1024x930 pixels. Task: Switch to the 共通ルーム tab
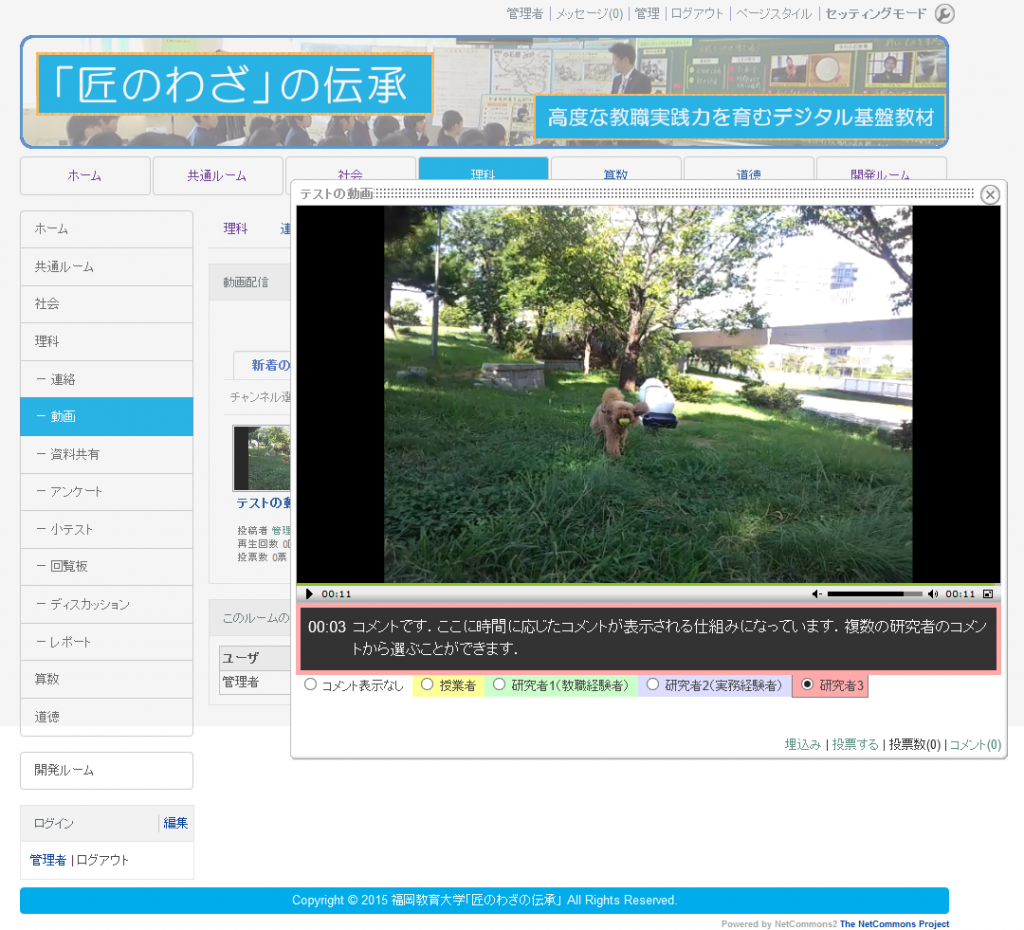pyautogui.click(x=217, y=176)
